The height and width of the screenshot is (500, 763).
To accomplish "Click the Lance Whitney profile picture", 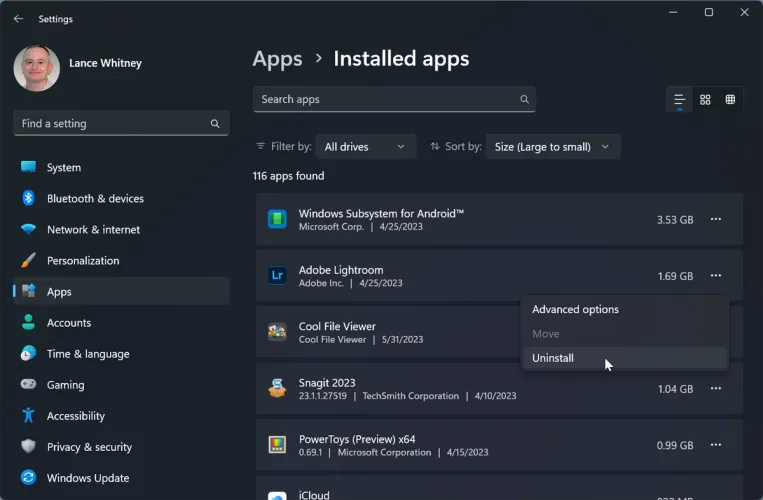I will (37, 68).
